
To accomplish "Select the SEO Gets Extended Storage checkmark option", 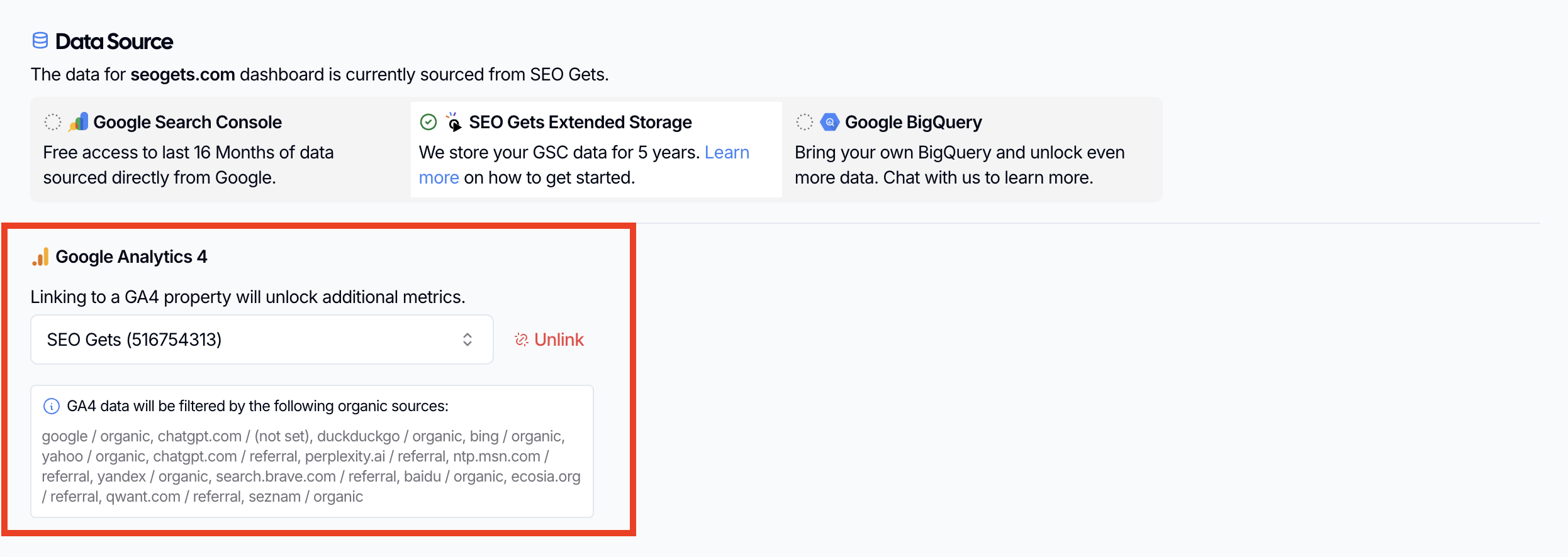I will (428, 122).
